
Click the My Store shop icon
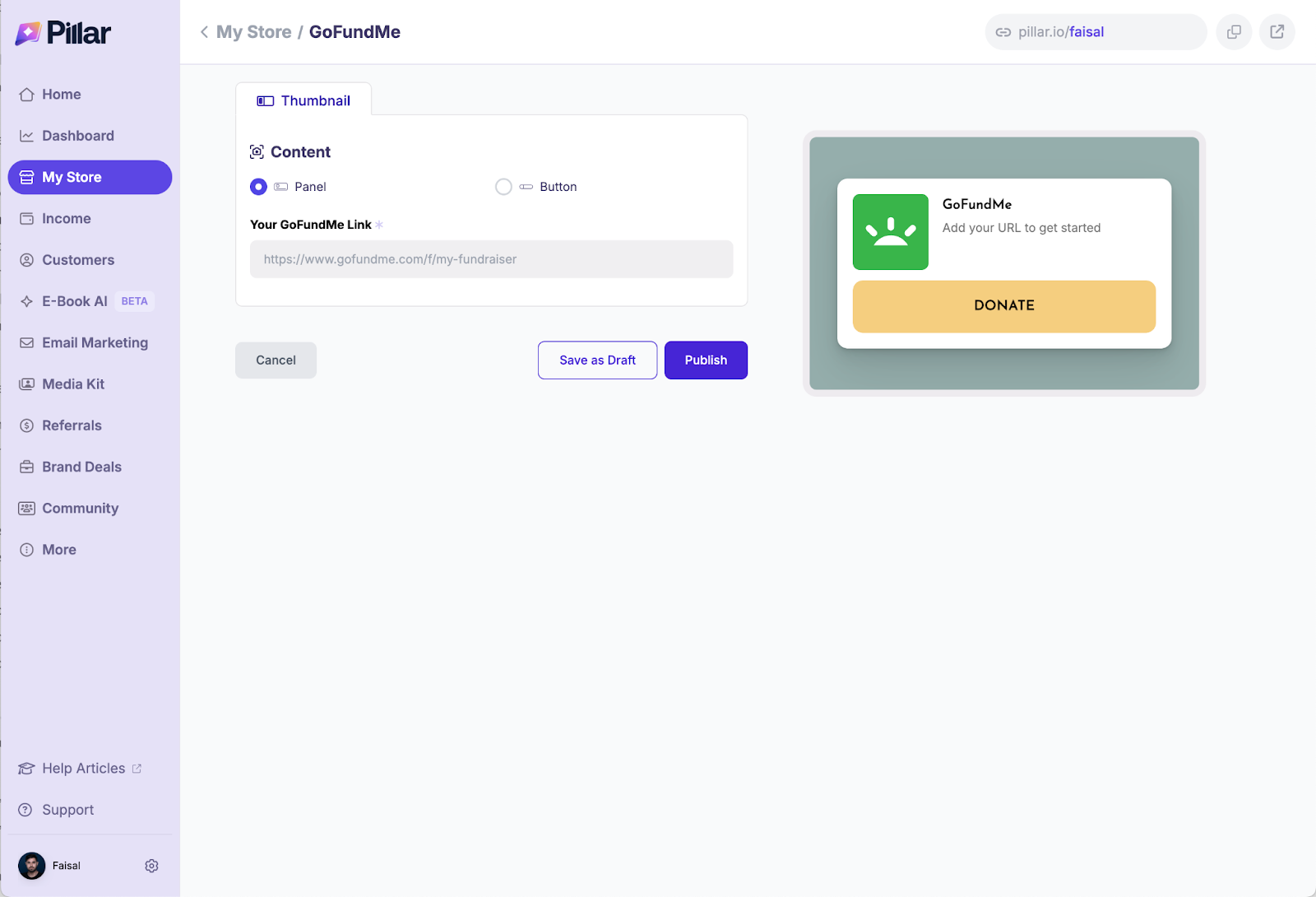(26, 177)
